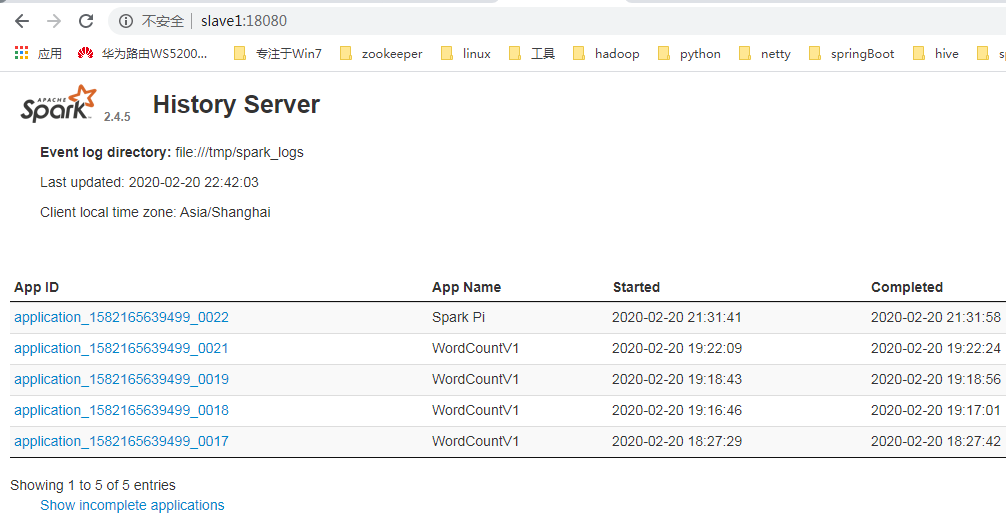
Task: Open the python bookmark folder
Action: [x=689, y=53]
